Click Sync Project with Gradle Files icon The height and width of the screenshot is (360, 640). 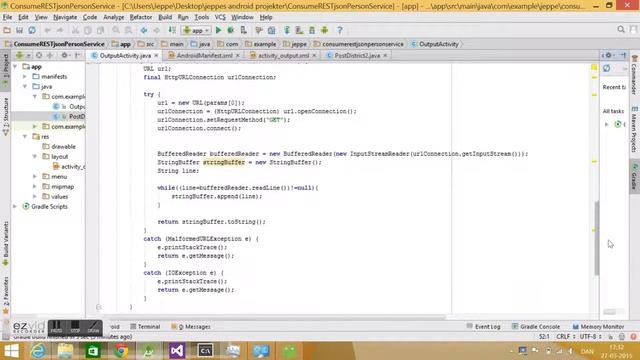click(287, 30)
